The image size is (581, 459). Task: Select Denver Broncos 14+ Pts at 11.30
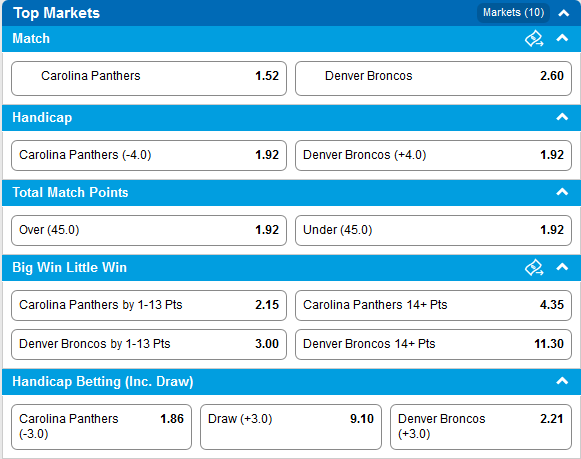(x=433, y=344)
